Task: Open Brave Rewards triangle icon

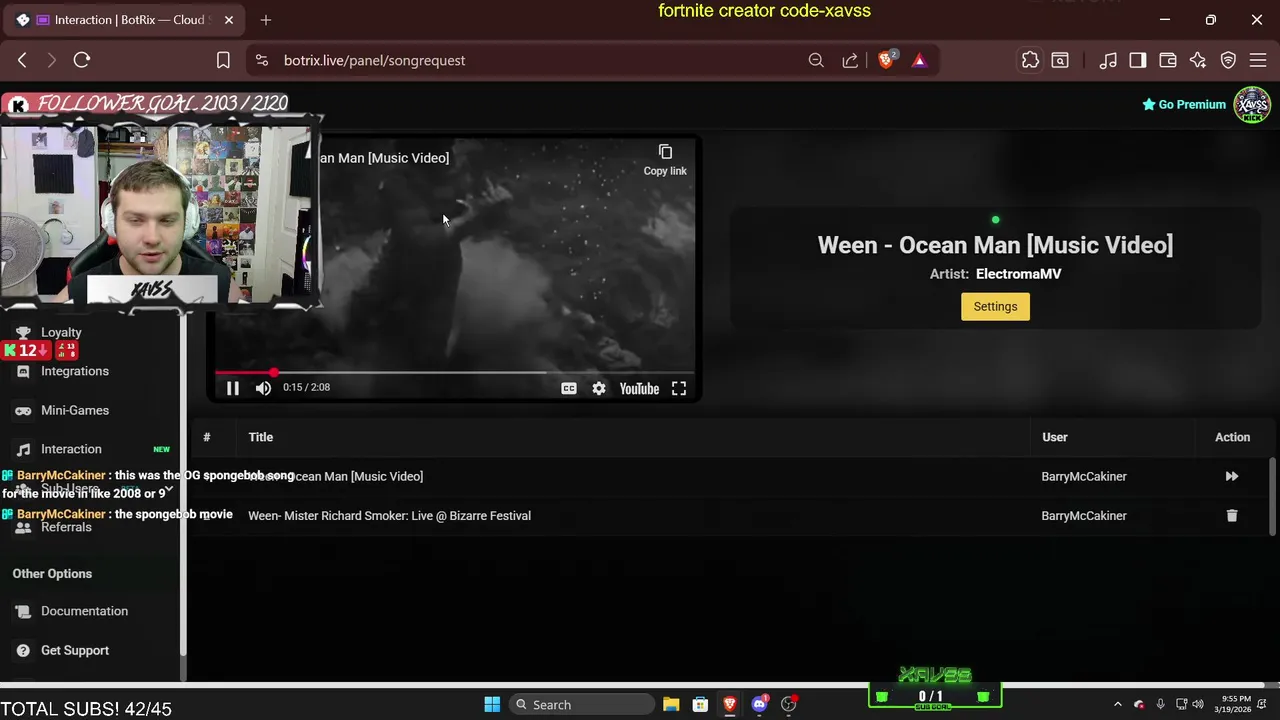Action: tap(919, 60)
